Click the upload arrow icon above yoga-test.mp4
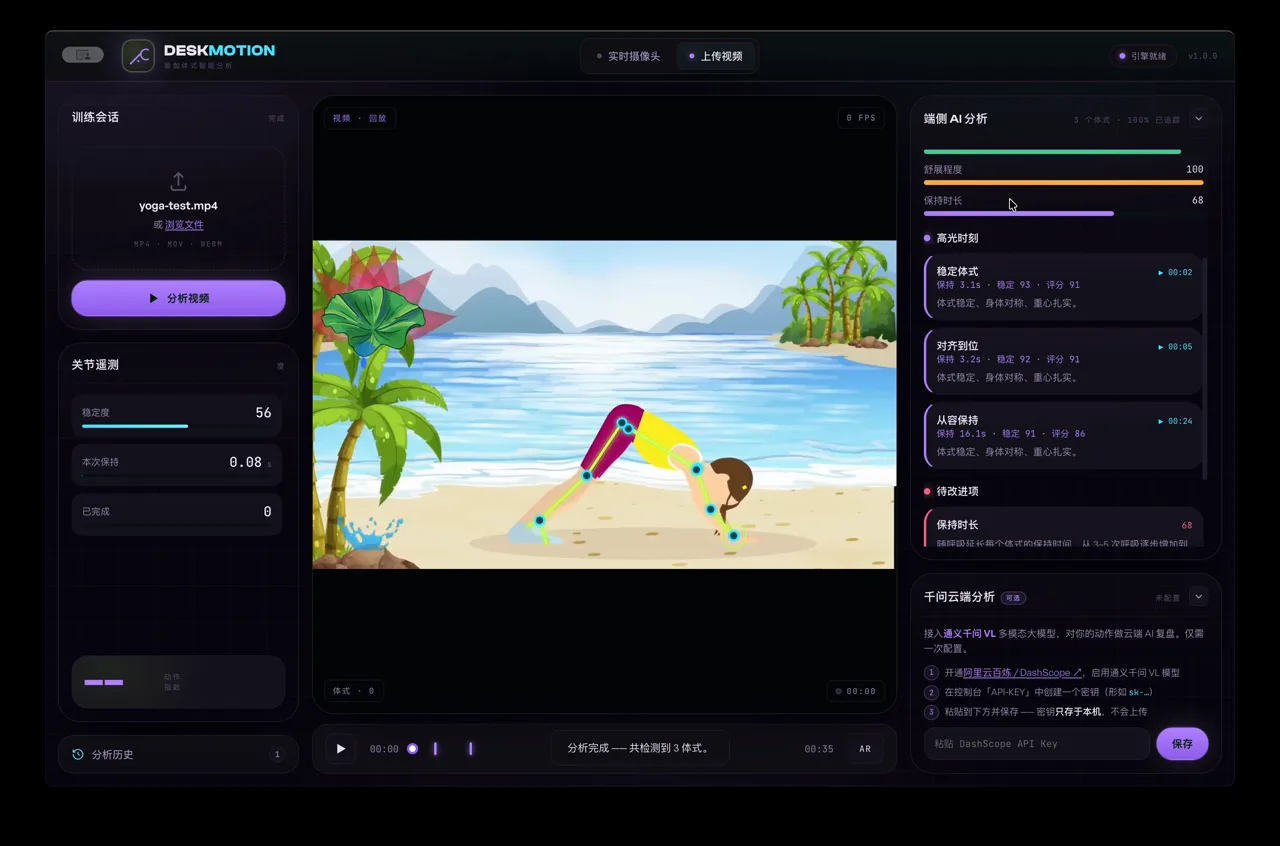Image resolution: width=1280 pixels, height=846 pixels. (178, 181)
